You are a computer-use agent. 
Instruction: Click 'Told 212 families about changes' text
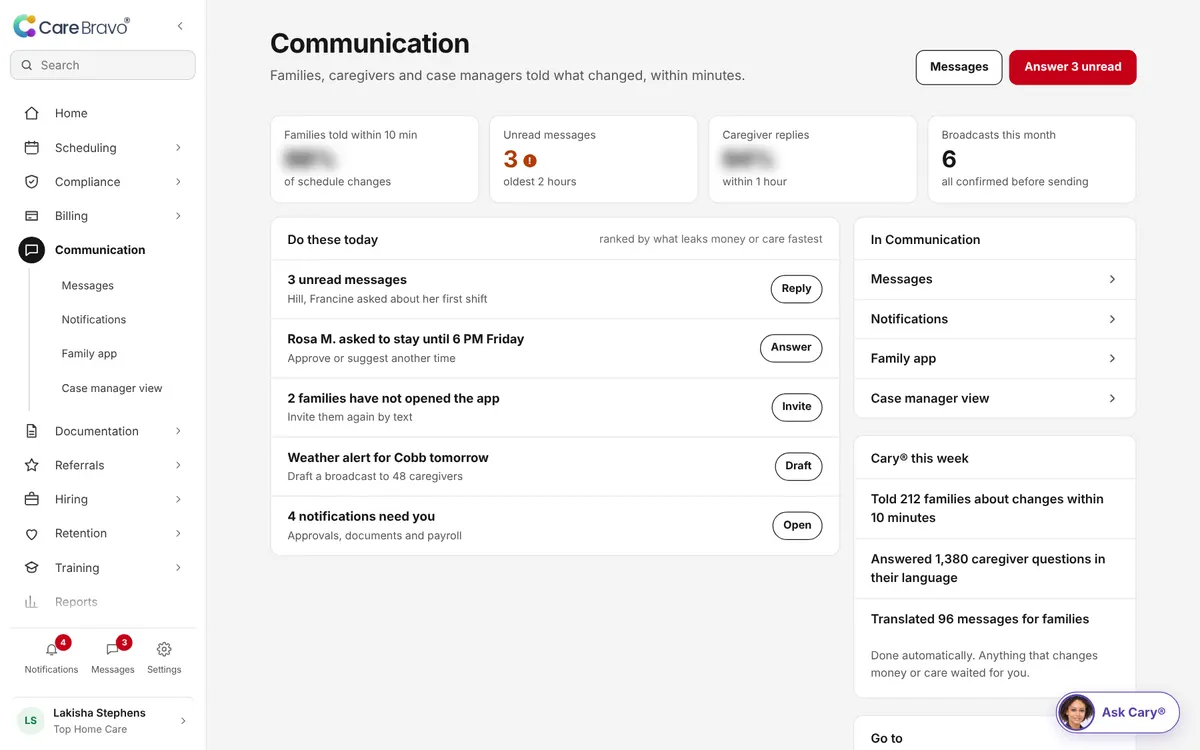pyautogui.click(x=987, y=508)
